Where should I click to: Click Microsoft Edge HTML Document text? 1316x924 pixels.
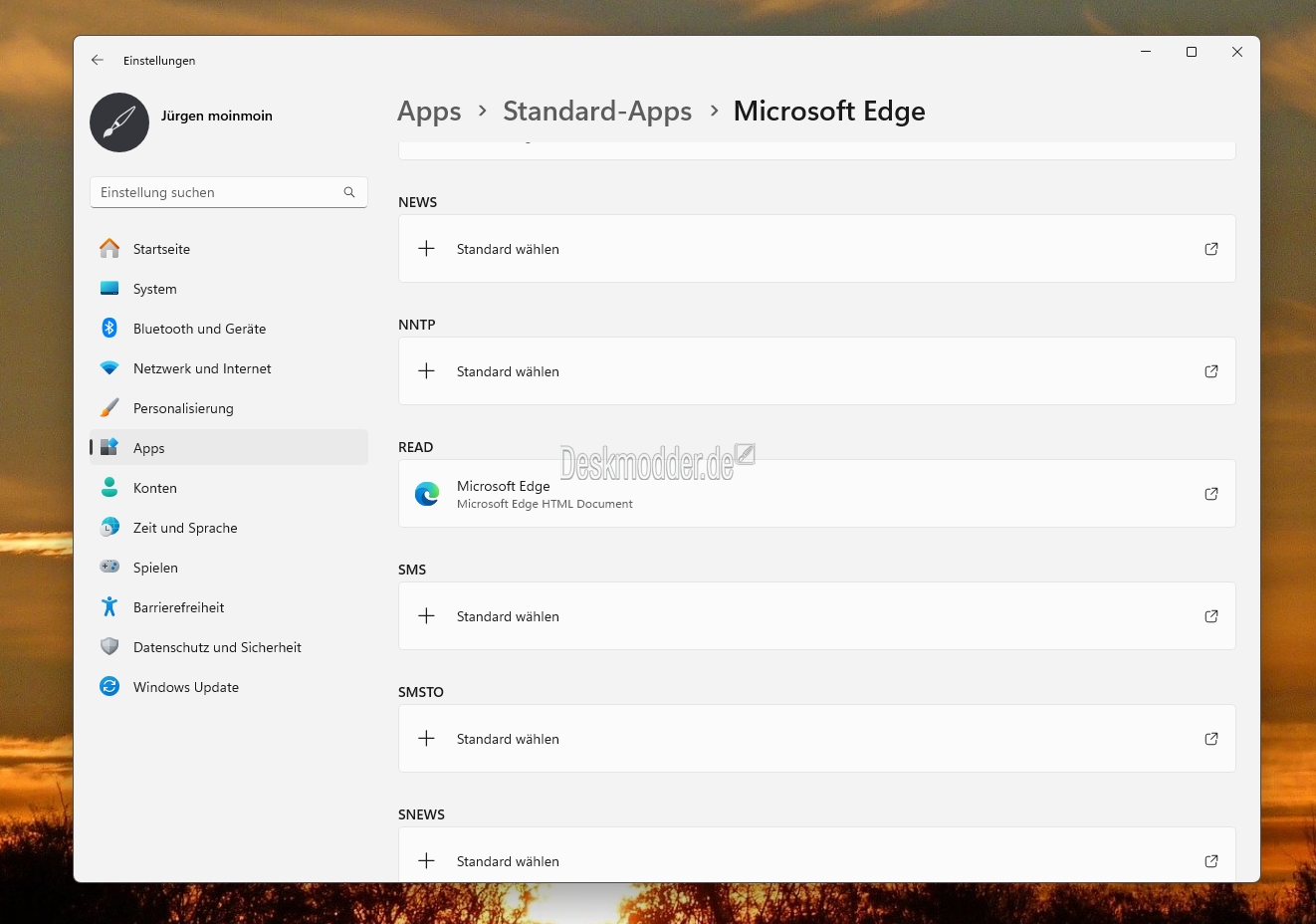pyautogui.click(x=545, y=504)
